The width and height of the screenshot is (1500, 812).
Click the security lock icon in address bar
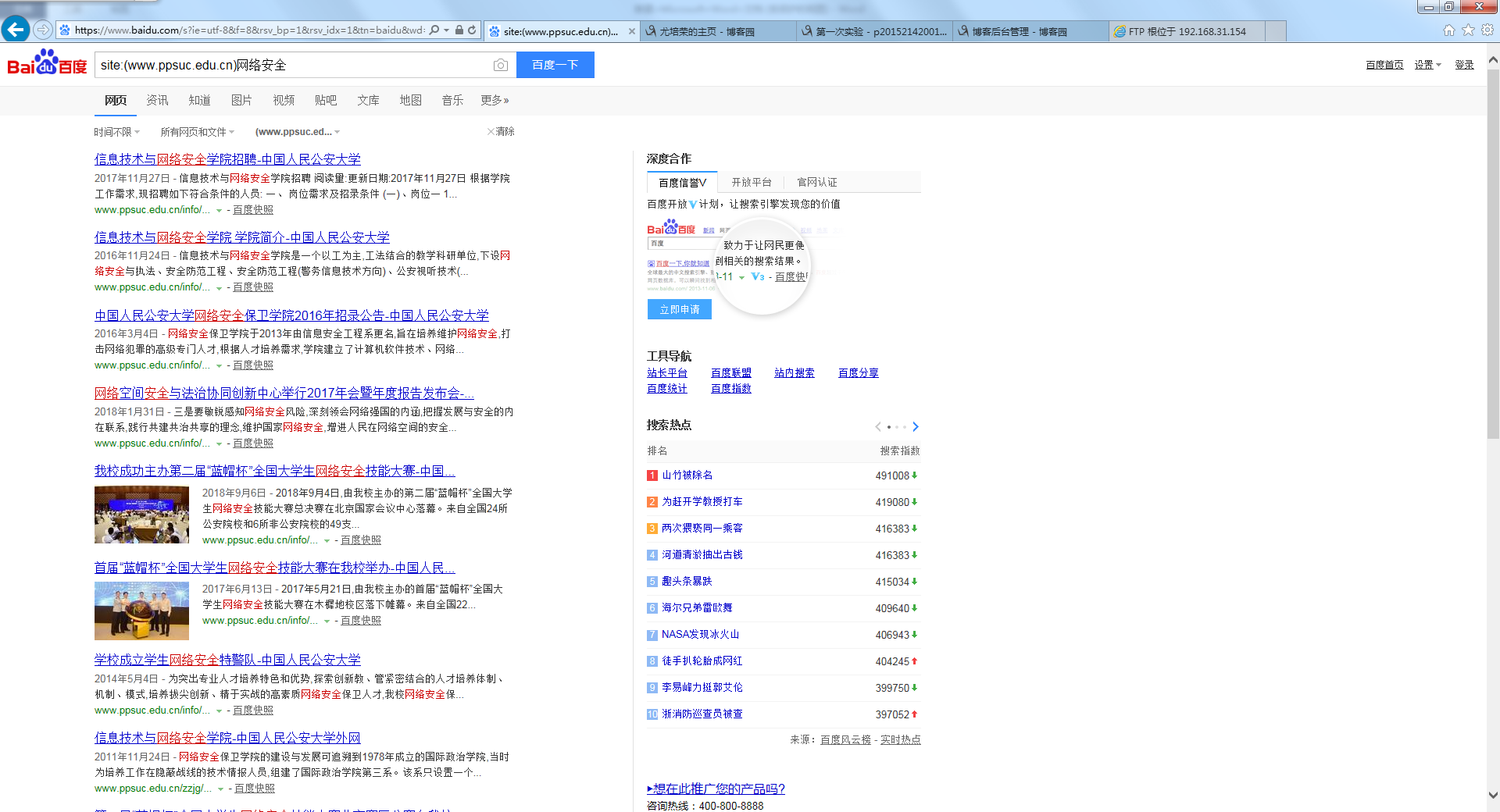pos(459,30)
